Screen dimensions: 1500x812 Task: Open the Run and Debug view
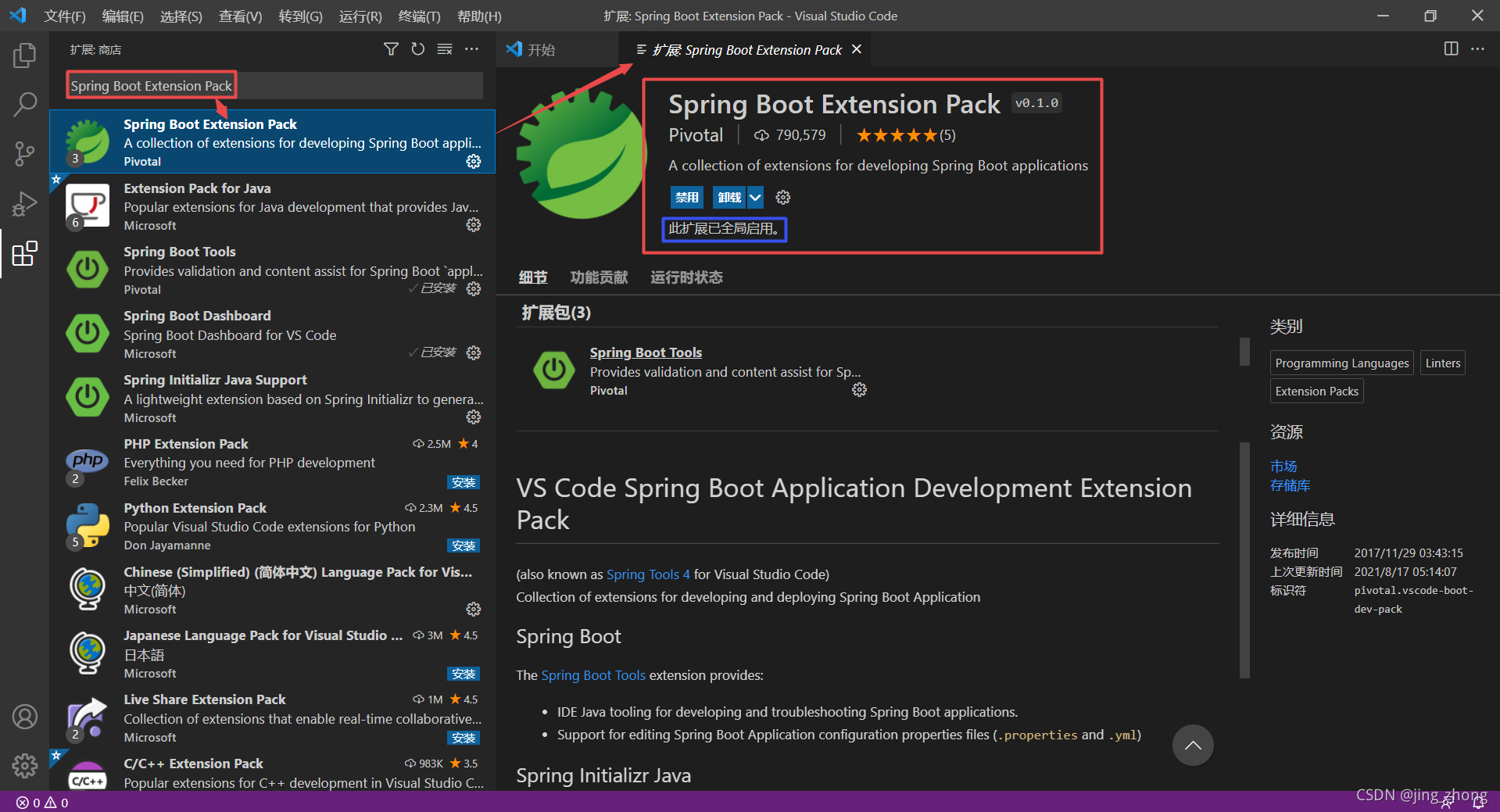[25, 204]
